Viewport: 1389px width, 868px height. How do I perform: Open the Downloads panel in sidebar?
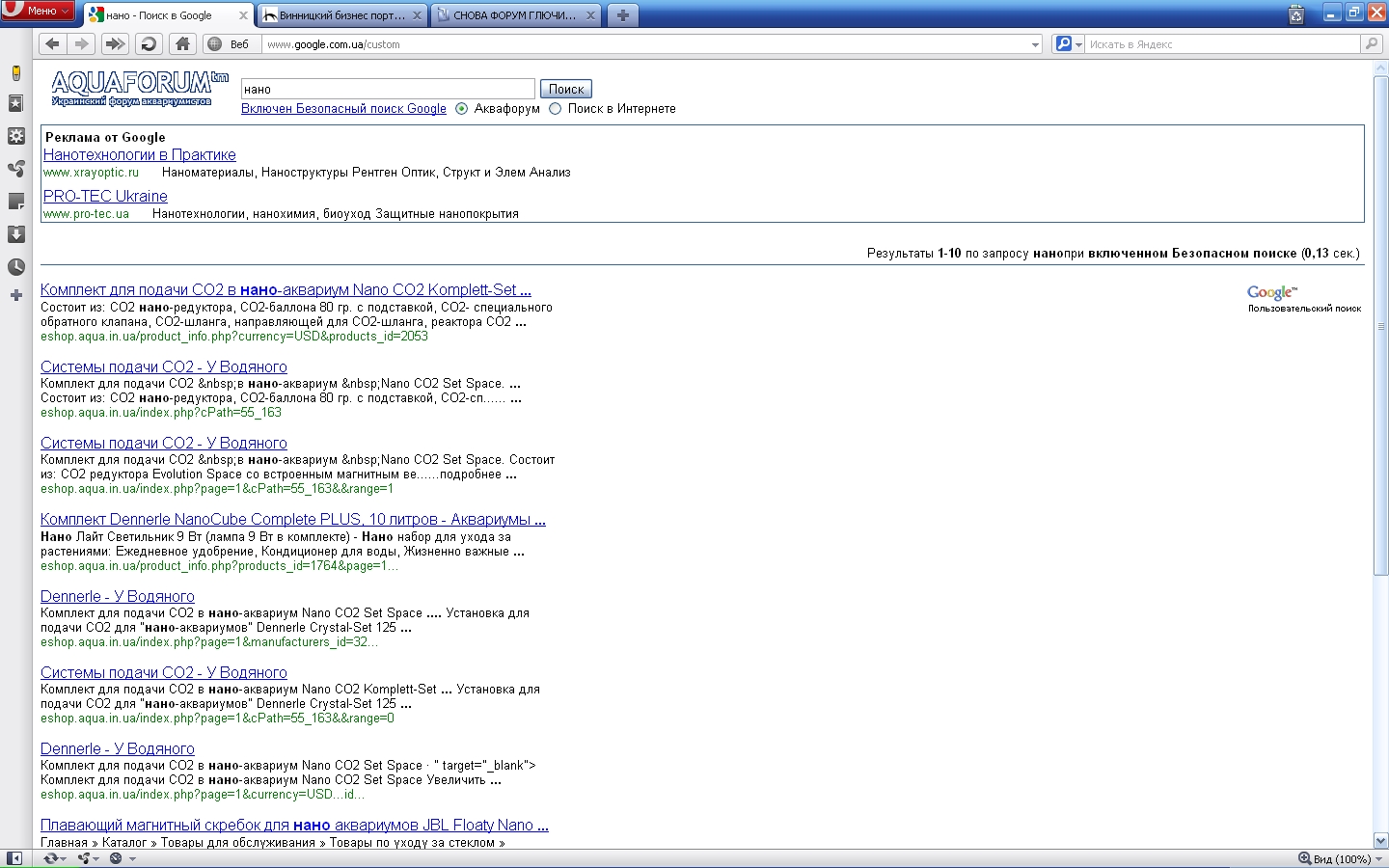(x=15, y=234)
